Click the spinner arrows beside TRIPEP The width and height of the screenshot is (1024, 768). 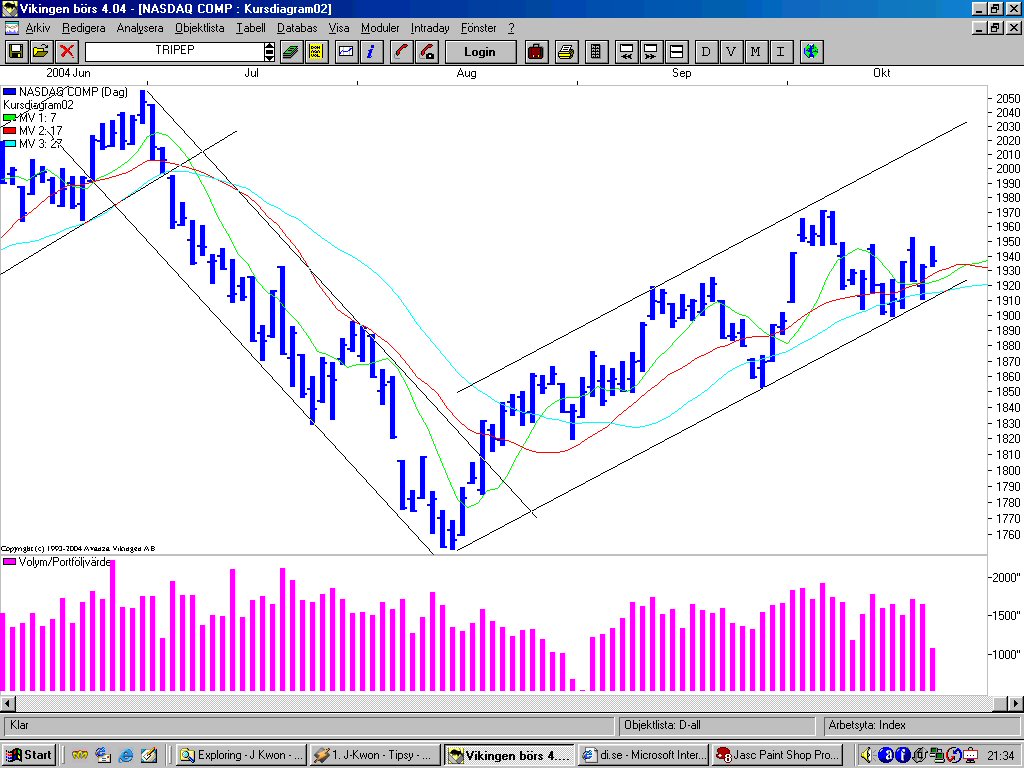point(269,52)
